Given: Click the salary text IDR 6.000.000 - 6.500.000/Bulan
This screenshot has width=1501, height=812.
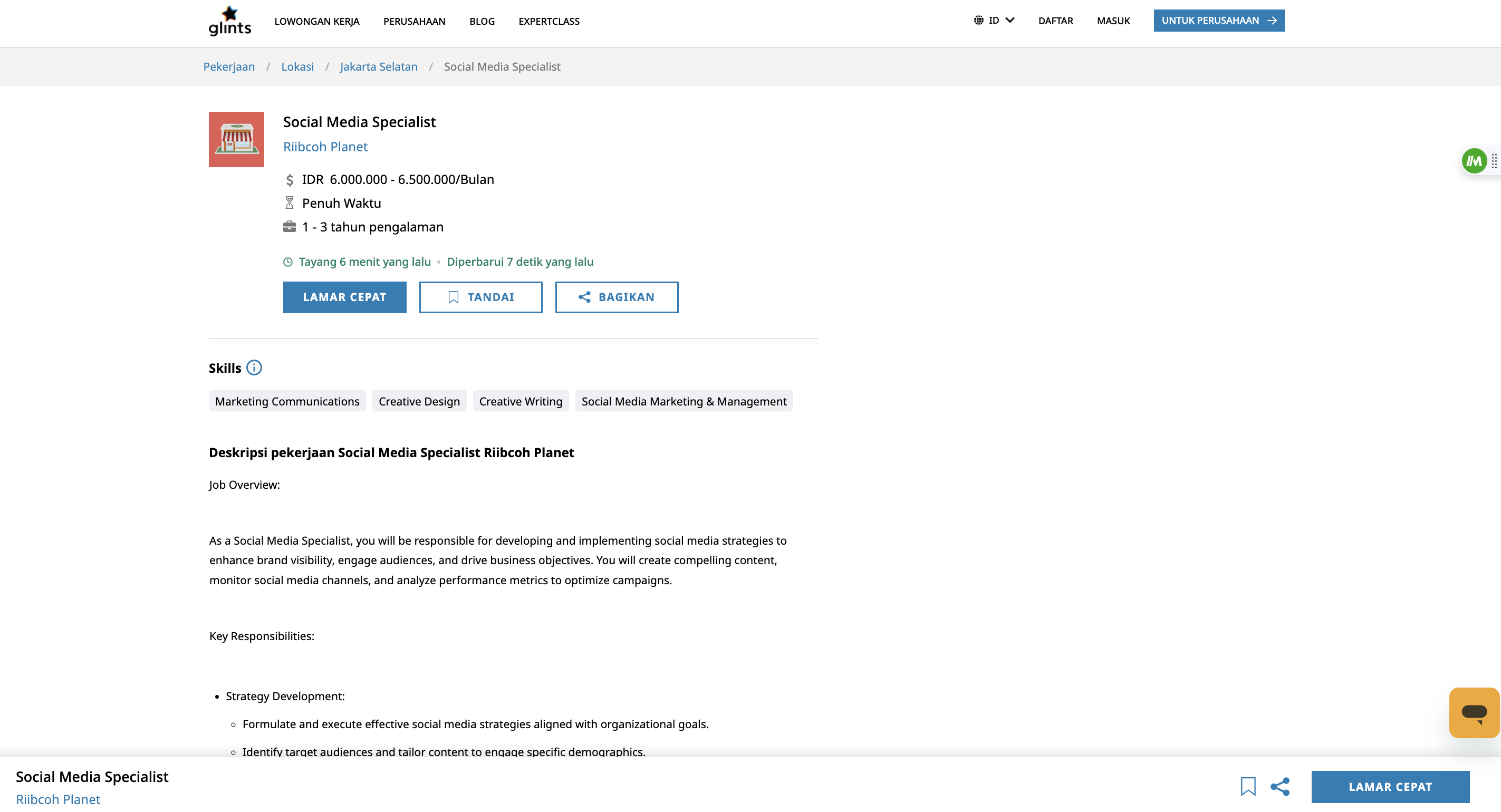Looking at the screenshot, I should pos(397,179).
